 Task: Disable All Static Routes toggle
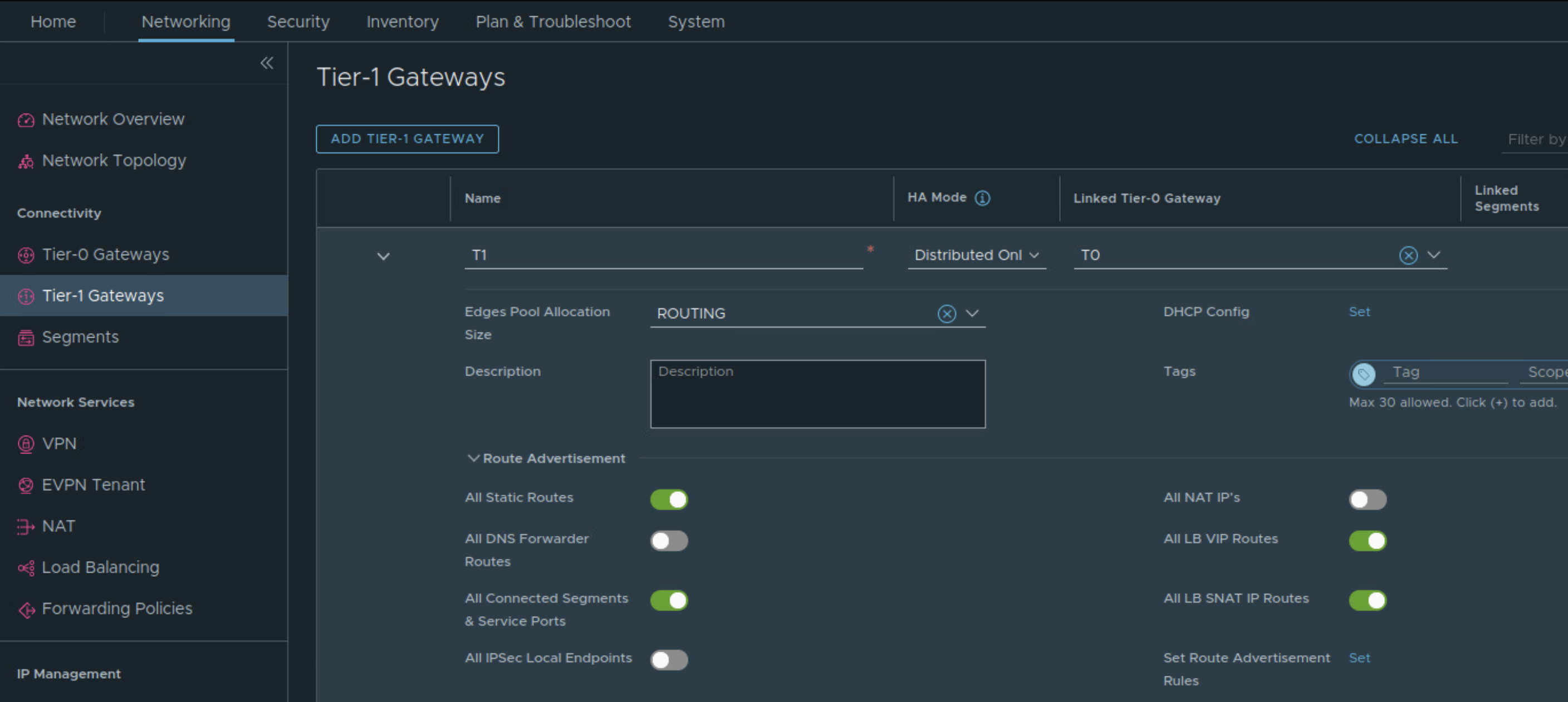pos(668,499)
